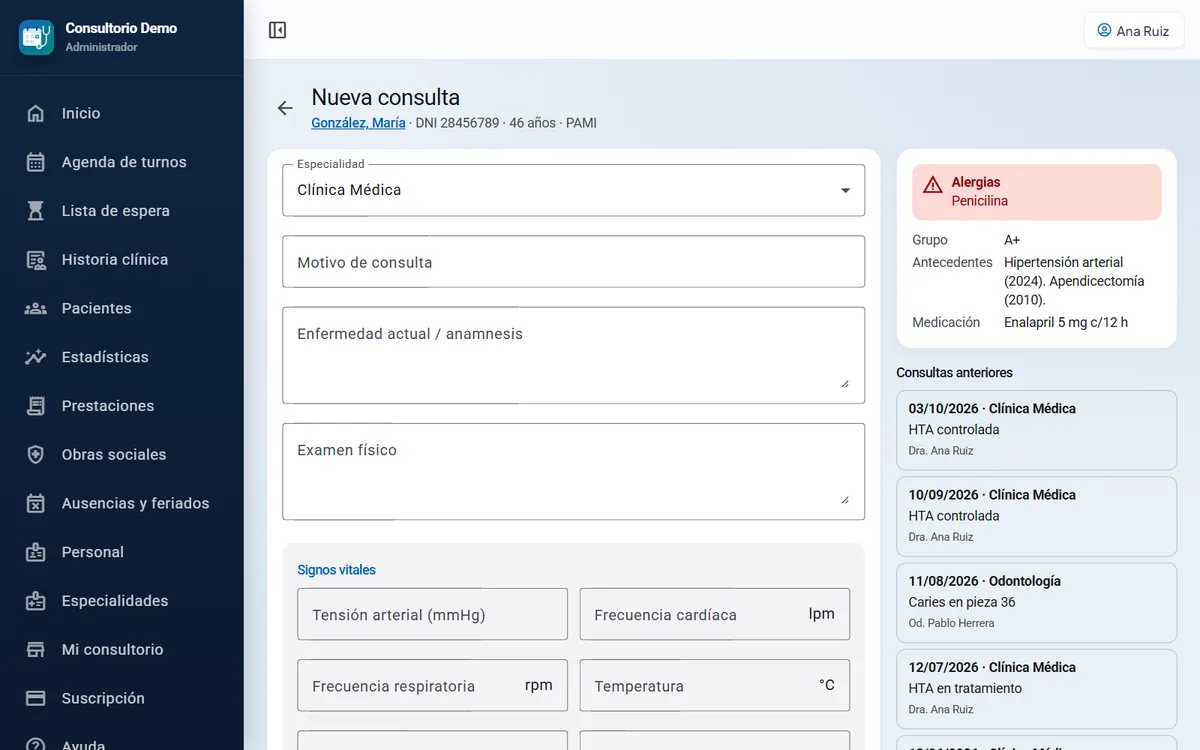Click the Lista de espera hourglass icon
Image resolution: width=1200 pixels, height=750 pixels.
click(x=36, y=211)
